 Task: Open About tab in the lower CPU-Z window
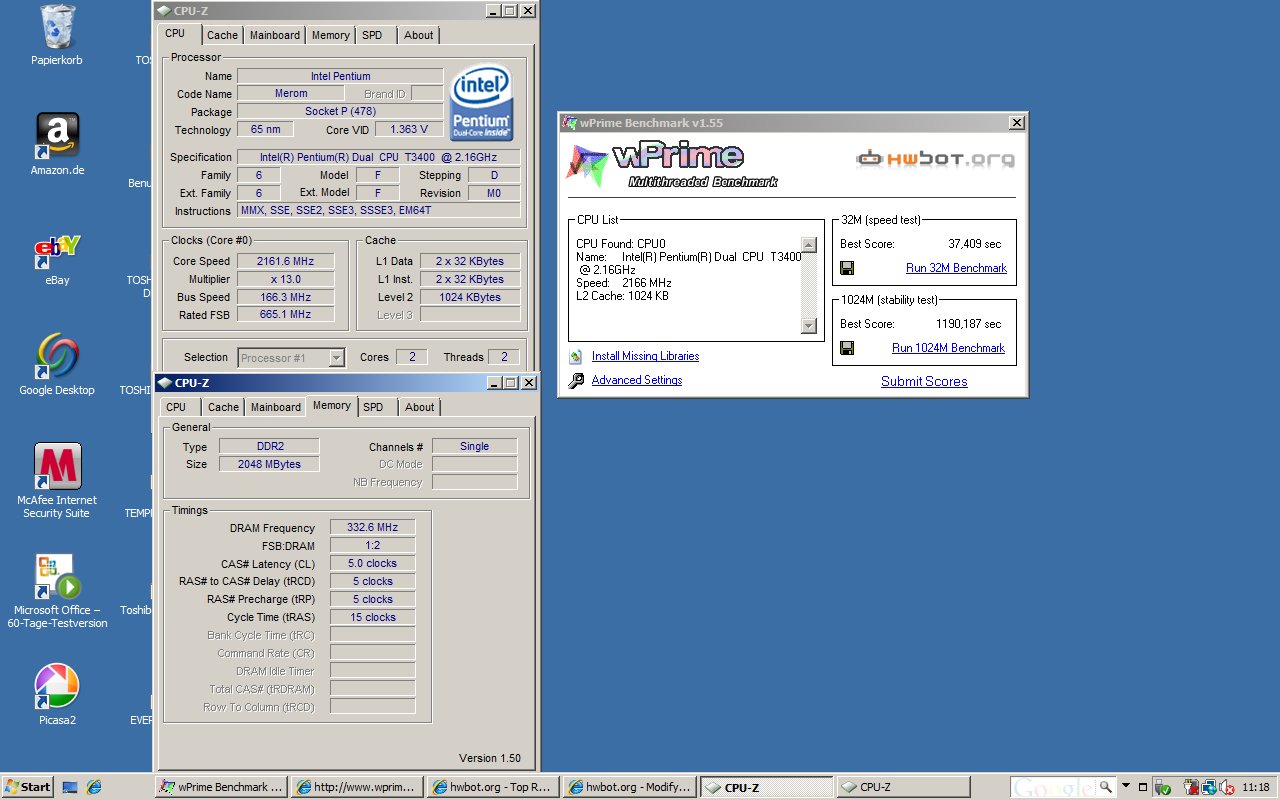tap(420, 407)
